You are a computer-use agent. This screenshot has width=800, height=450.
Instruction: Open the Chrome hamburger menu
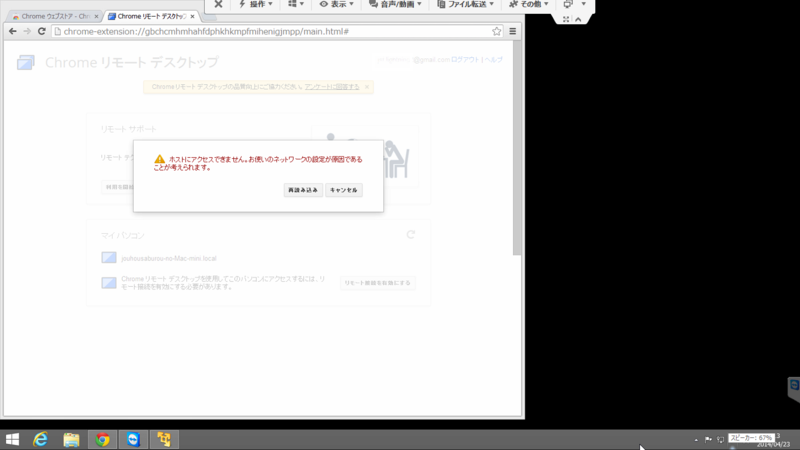tap(513, 32)
